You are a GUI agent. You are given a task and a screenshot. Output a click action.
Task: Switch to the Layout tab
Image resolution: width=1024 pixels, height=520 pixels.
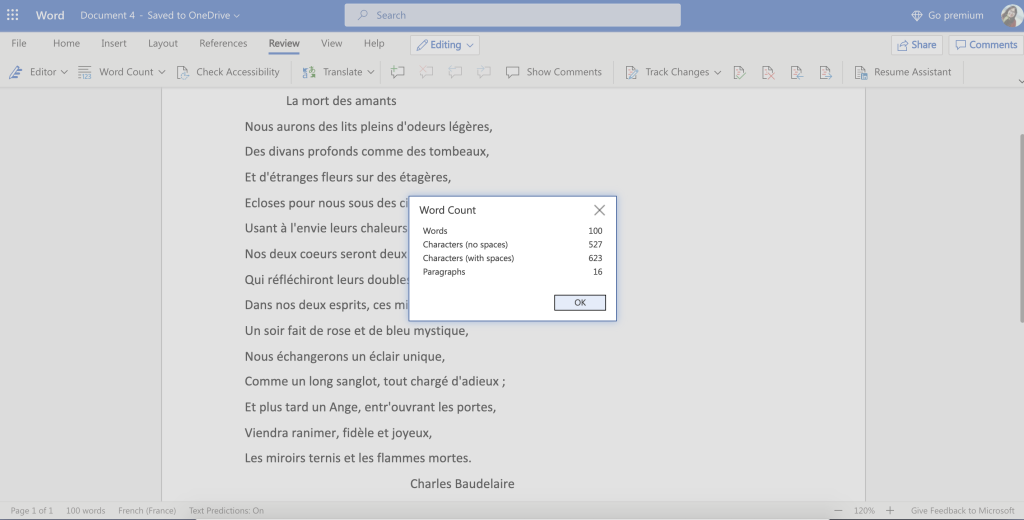(163, 43)
